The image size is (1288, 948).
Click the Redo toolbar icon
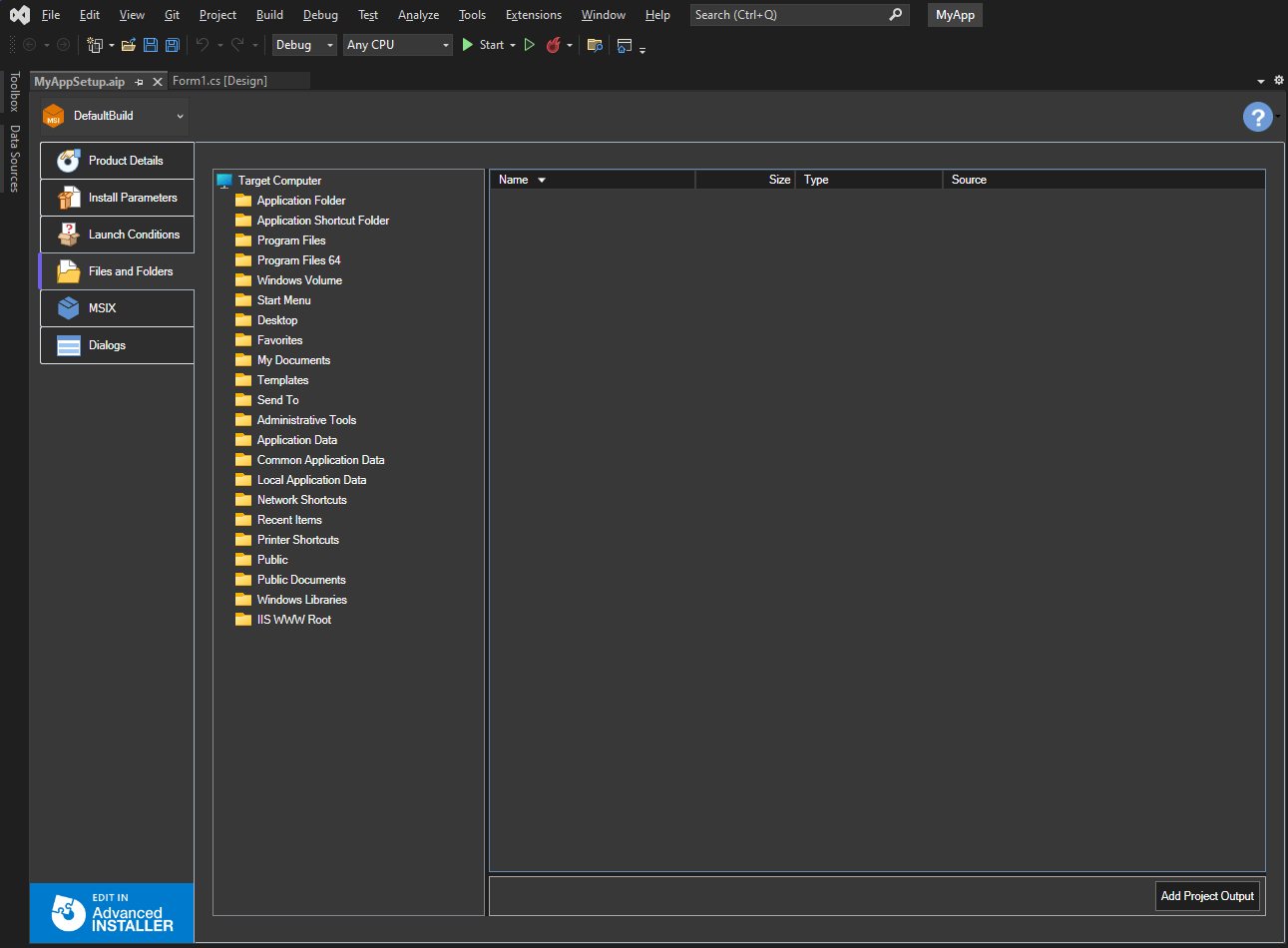click(237, 45)
